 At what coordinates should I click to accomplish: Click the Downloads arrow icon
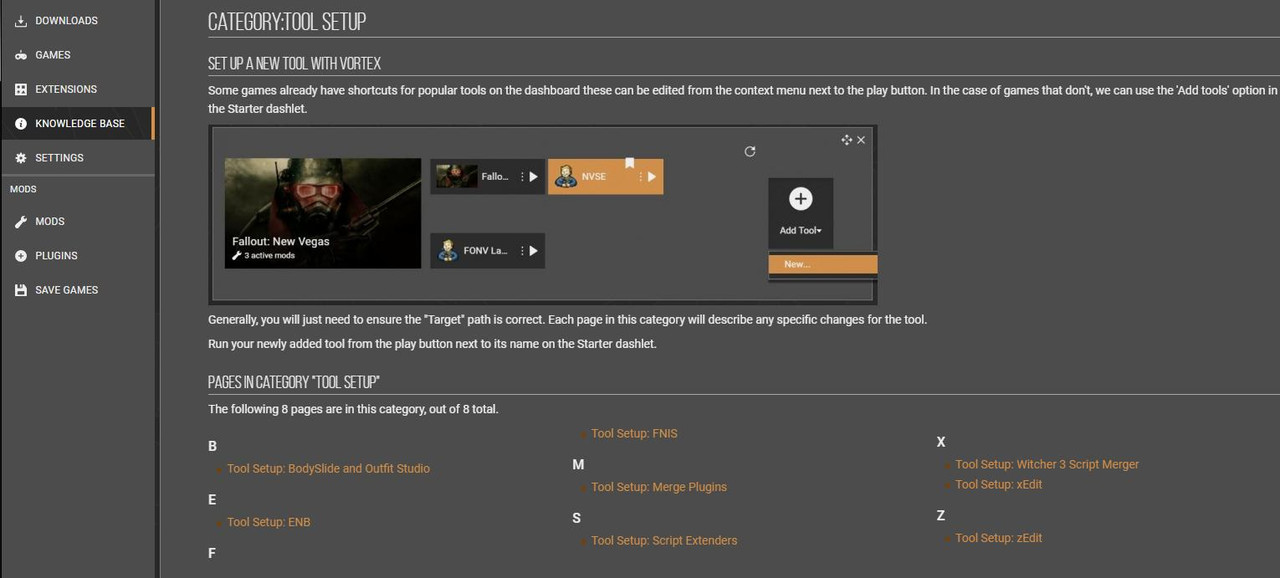21,21
